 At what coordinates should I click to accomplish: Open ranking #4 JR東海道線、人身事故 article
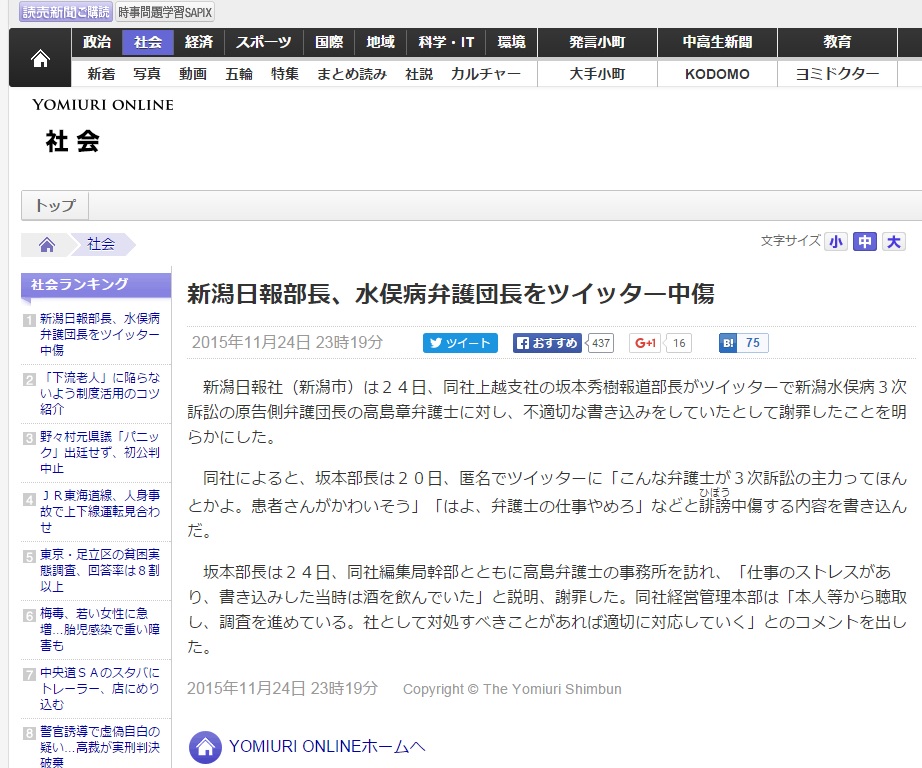(100, 512)
